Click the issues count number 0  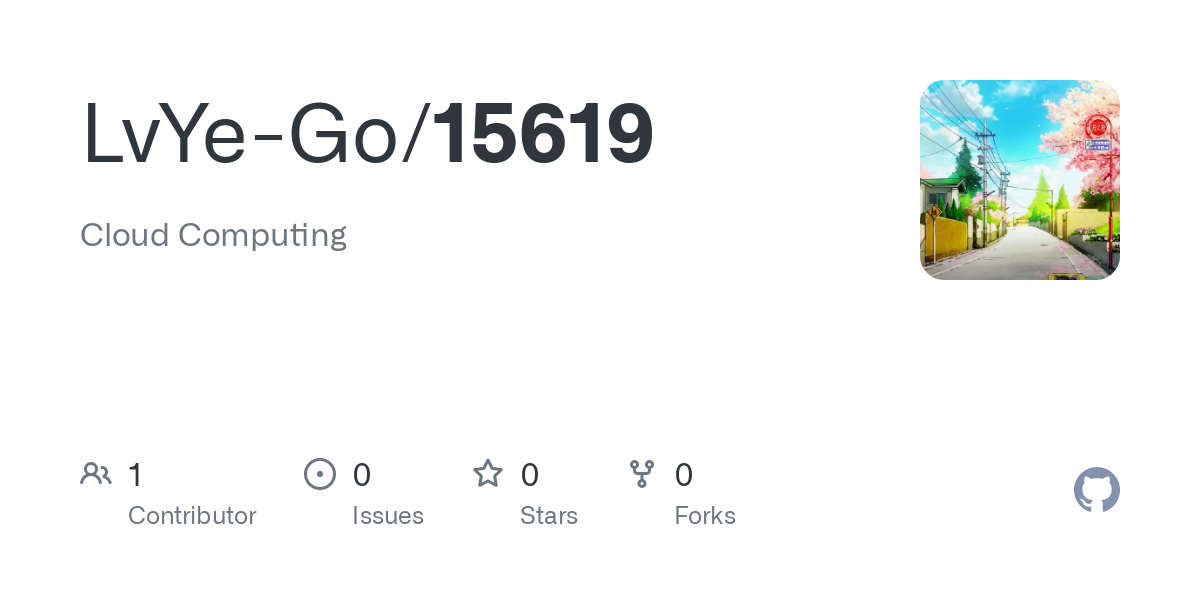362,474
